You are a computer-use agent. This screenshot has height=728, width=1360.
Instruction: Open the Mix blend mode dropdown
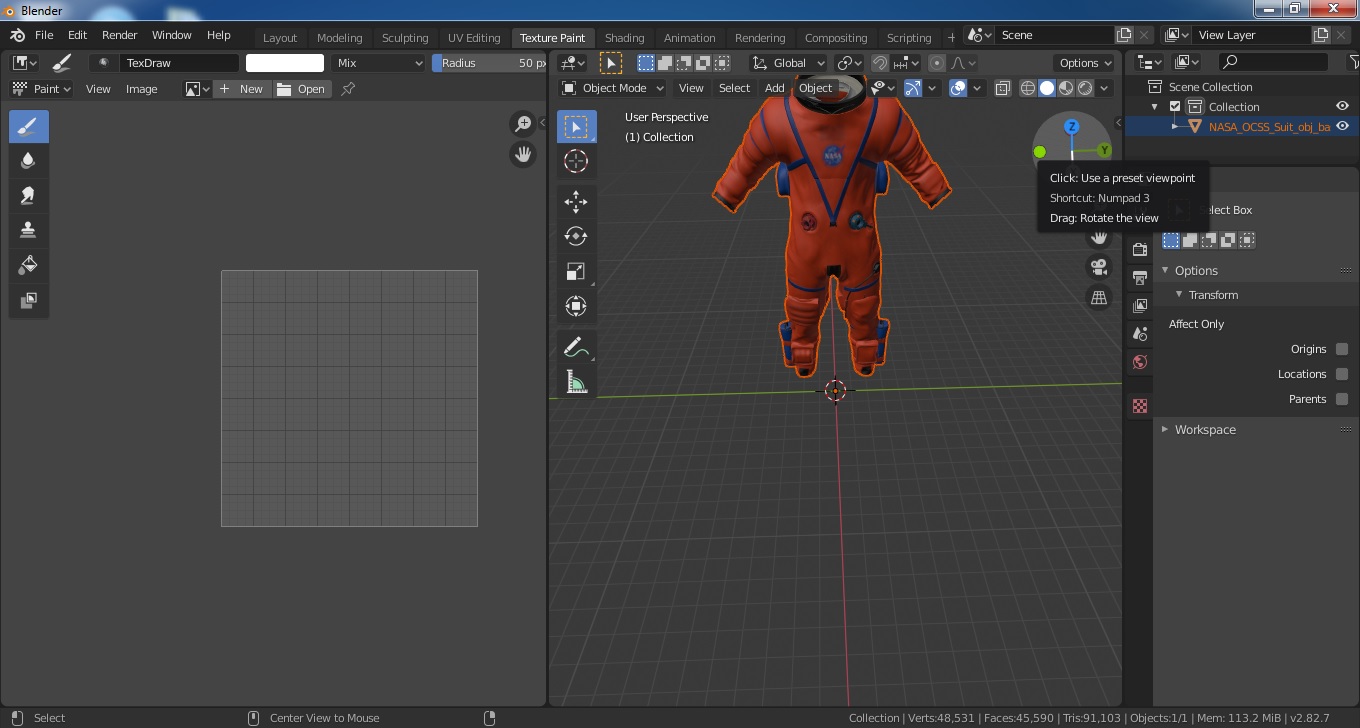click(379, 63)
